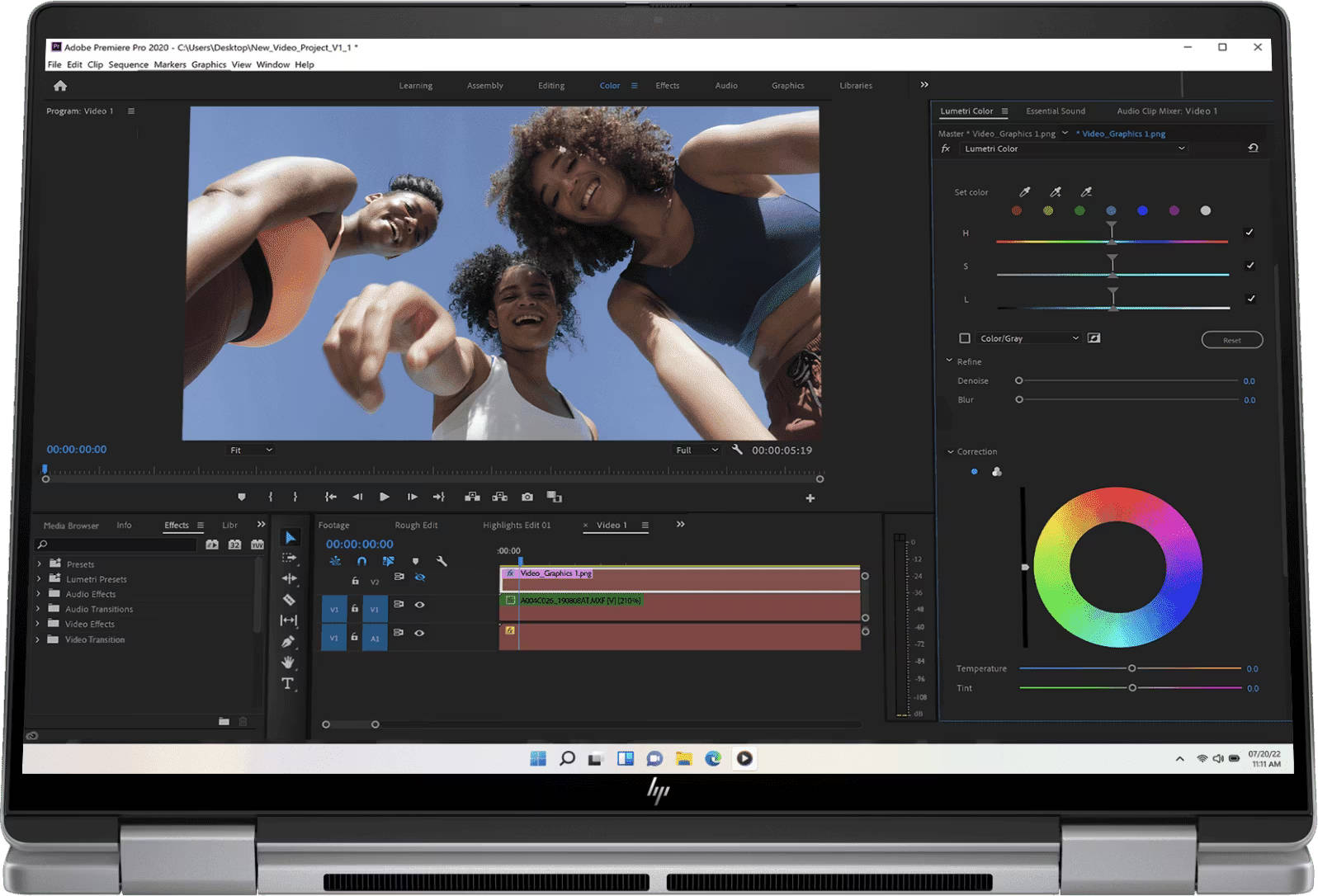
Task: Play the program video
Action: pyautogui.click(x=384, y=497)
